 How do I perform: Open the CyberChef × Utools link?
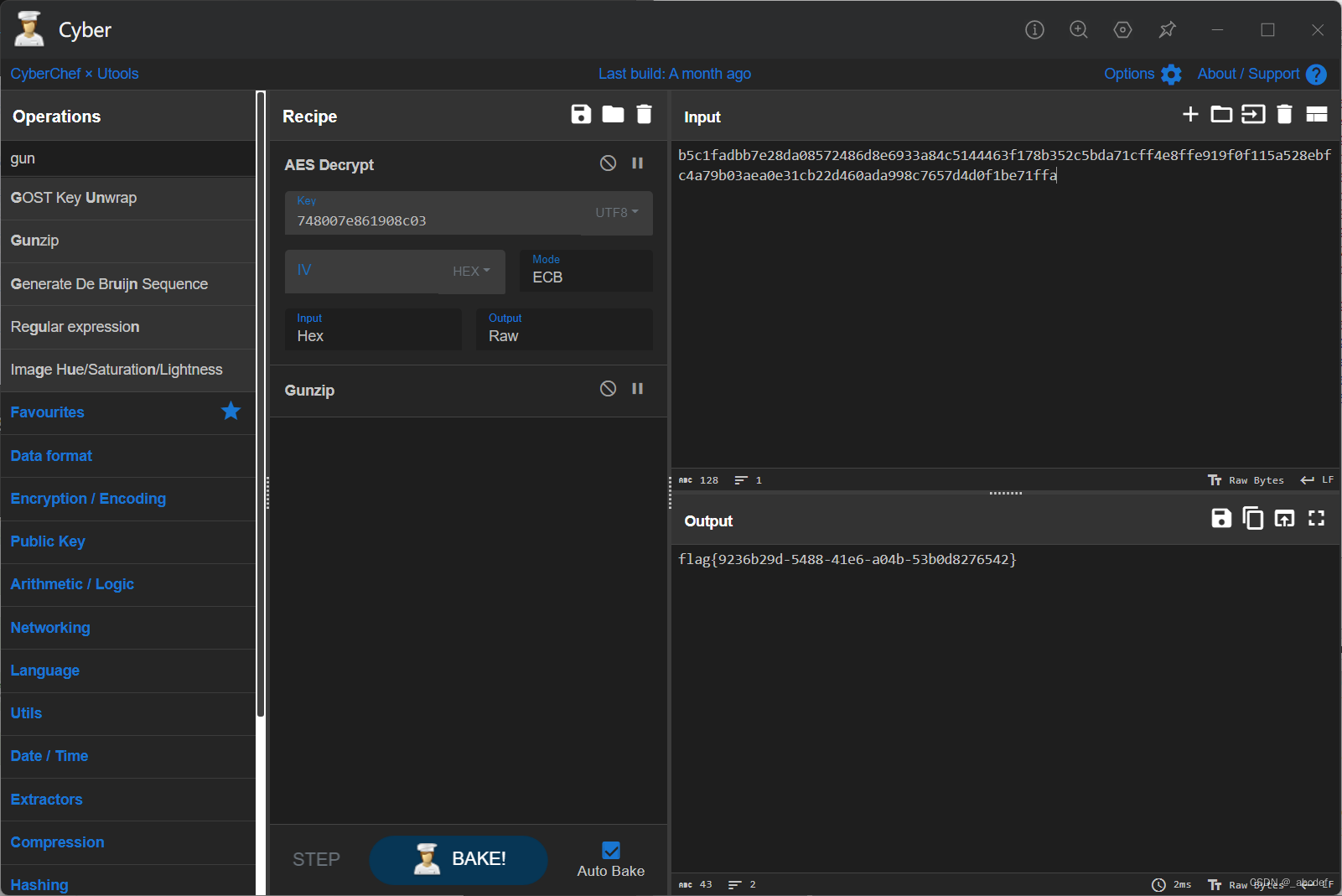pyautogui.click(x=75, y=74)
